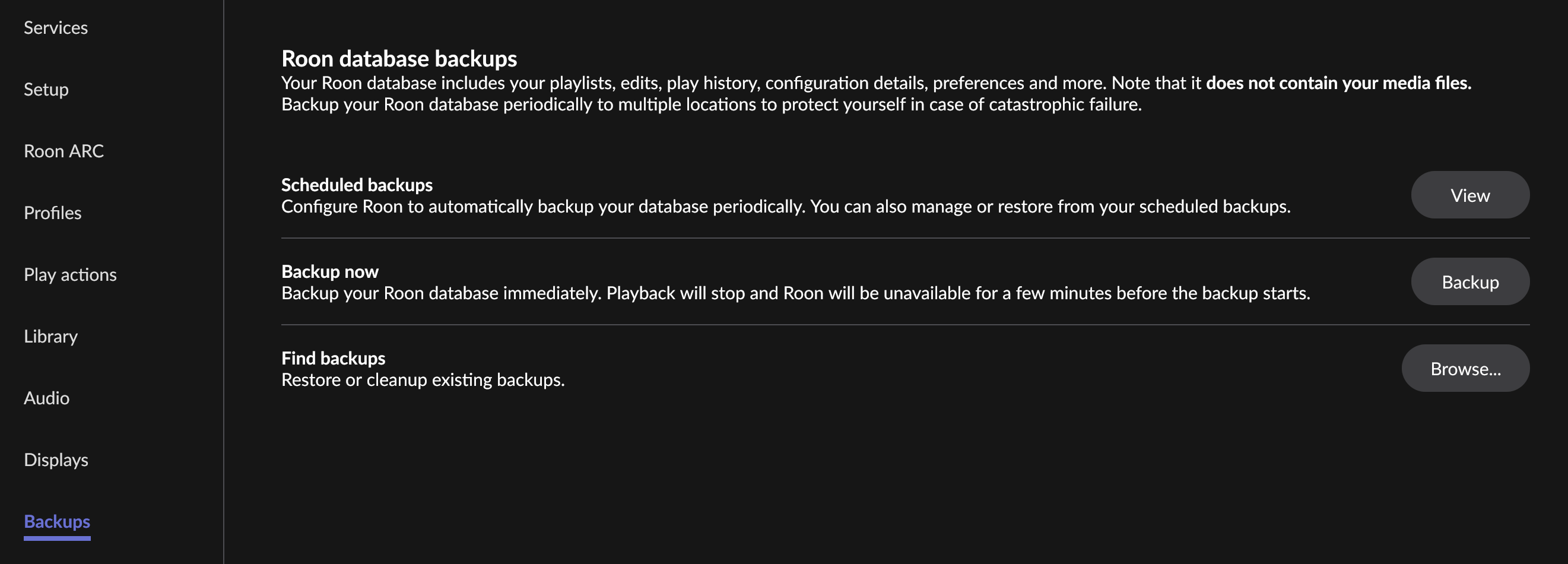Navigate to Audio settings
This screenshot has width=1568, height=564.
(46, 398)
